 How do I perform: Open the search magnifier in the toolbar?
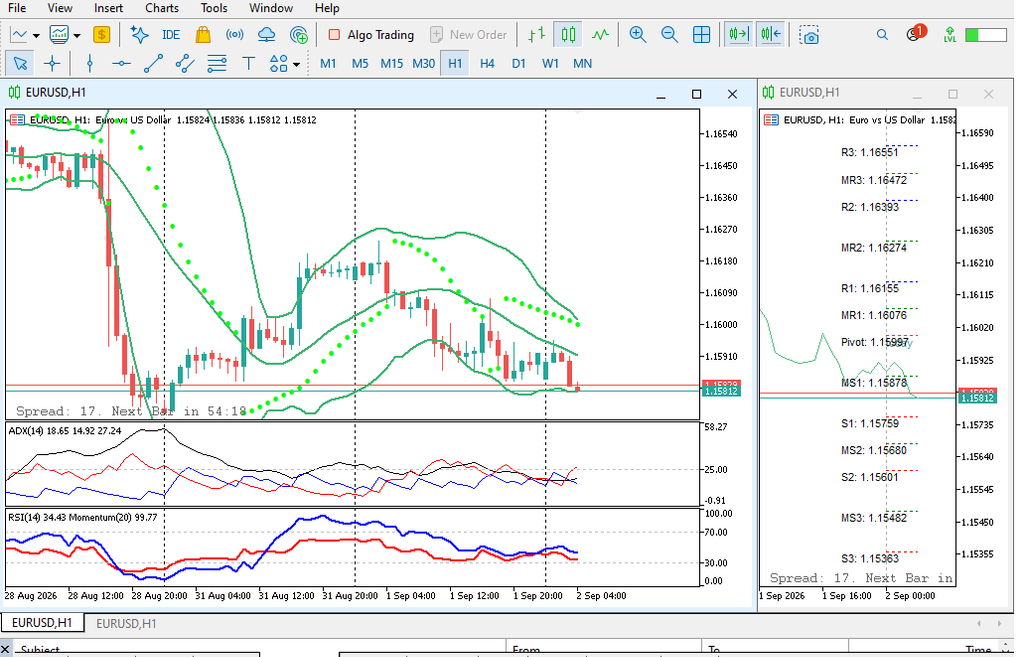pos(882,35)
